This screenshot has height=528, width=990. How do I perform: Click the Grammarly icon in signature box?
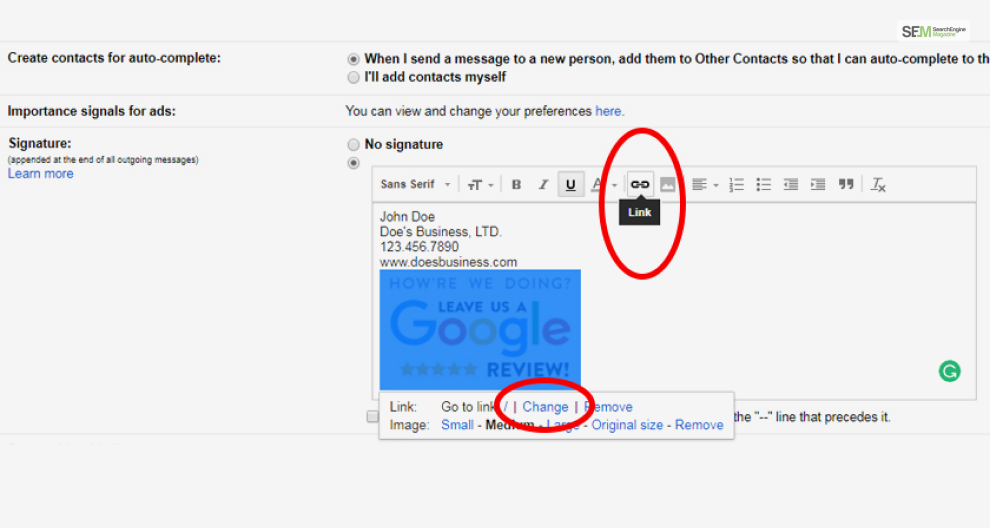click(949, 371)
